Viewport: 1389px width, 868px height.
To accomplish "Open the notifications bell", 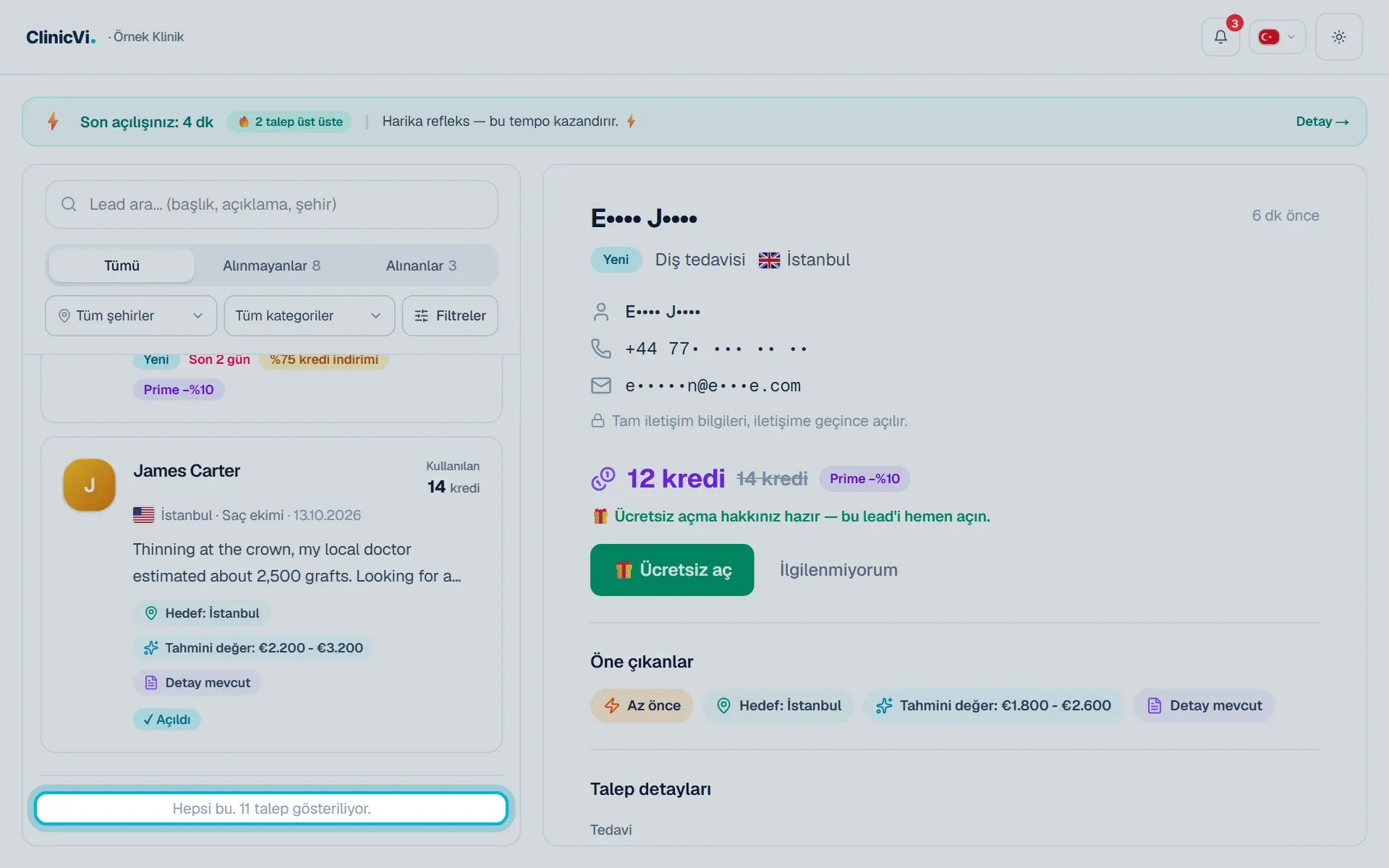I will coord(1220,37).
